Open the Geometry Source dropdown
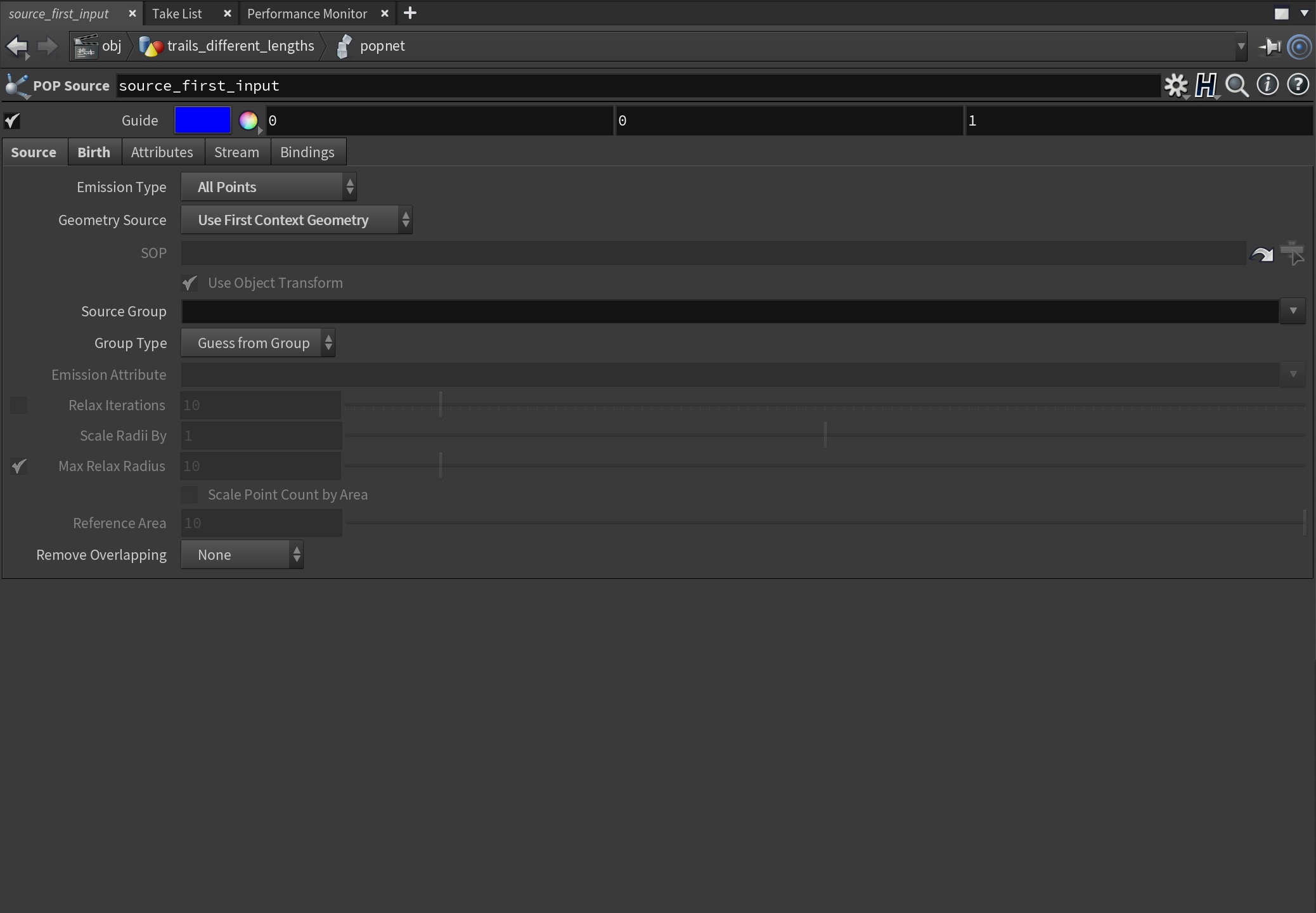The width and height of the screenshot is (1316, 913). click(297, 220)
